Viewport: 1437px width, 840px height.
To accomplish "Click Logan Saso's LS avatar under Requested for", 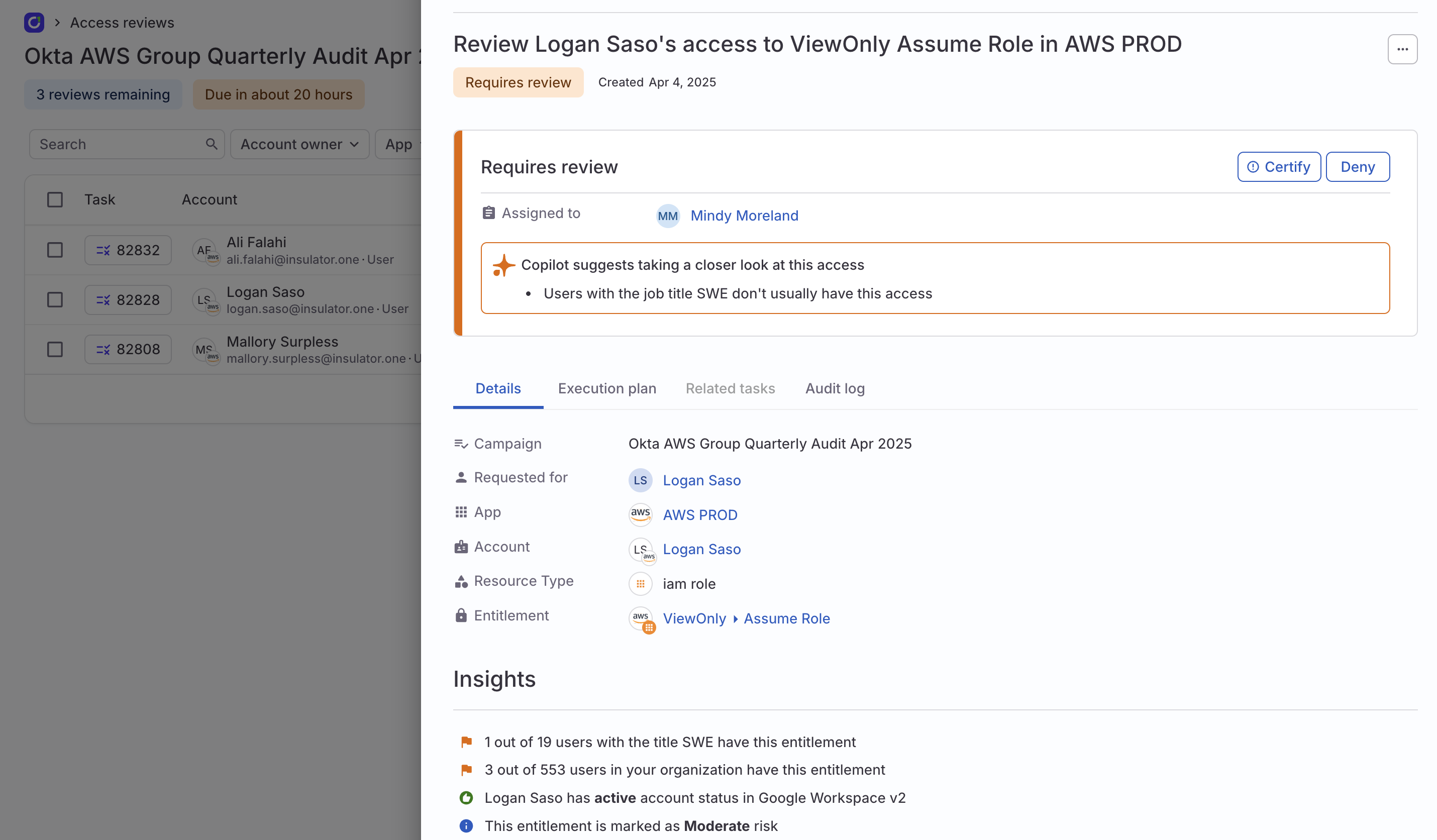I will tap(641, 480).
